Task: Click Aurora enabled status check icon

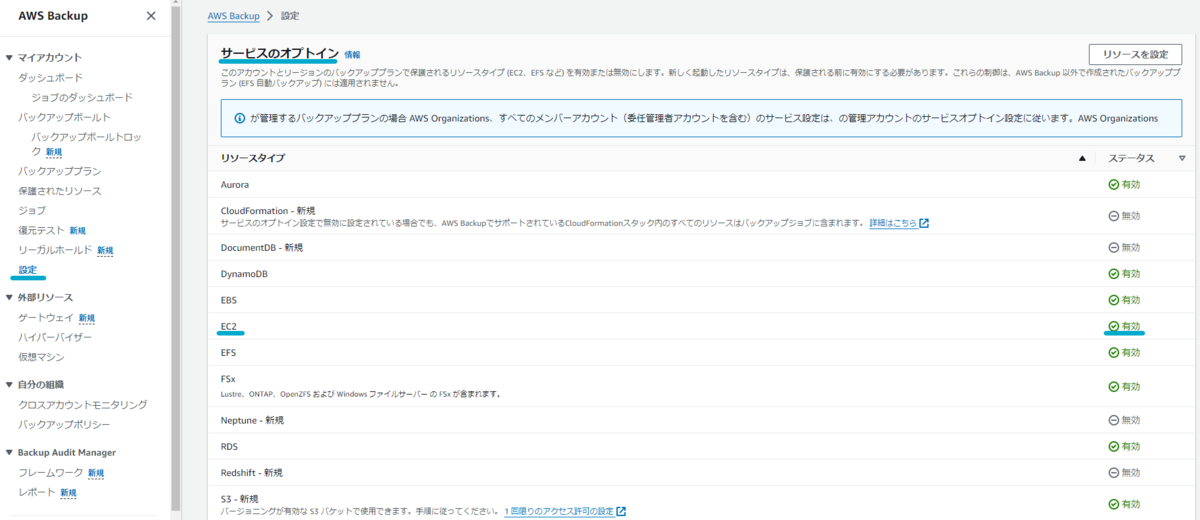Action: pyautogui.click(x=1113, y=184)
